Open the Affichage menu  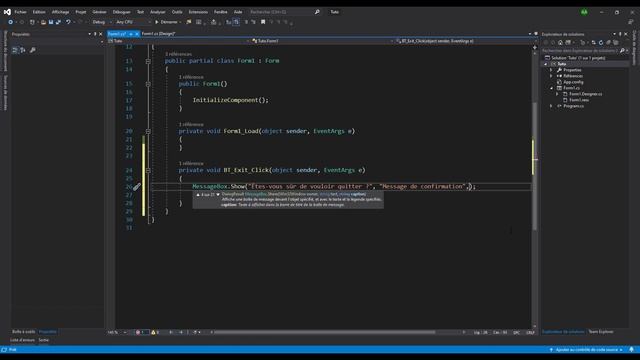60,12
